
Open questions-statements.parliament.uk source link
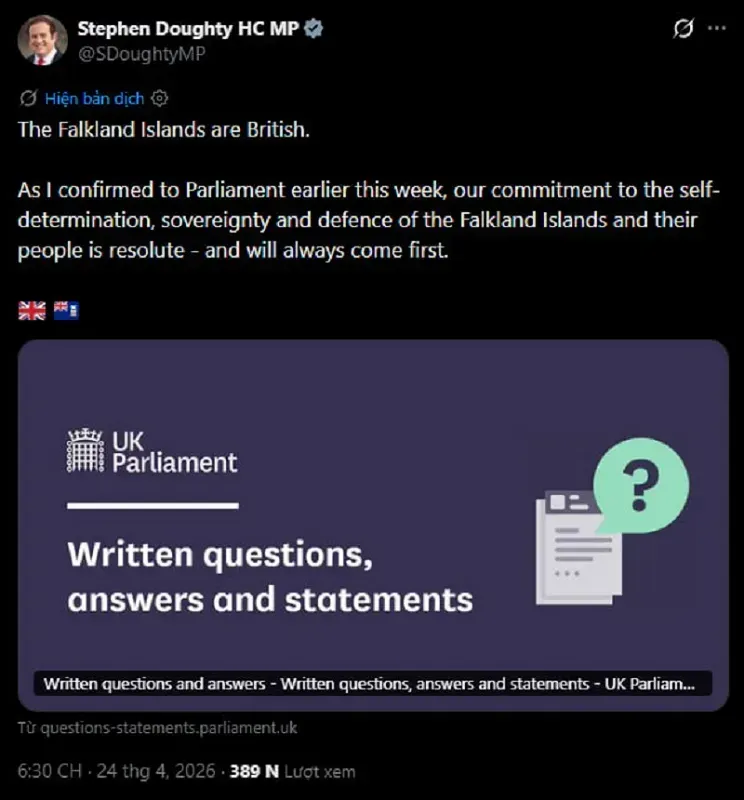point(157,728)
